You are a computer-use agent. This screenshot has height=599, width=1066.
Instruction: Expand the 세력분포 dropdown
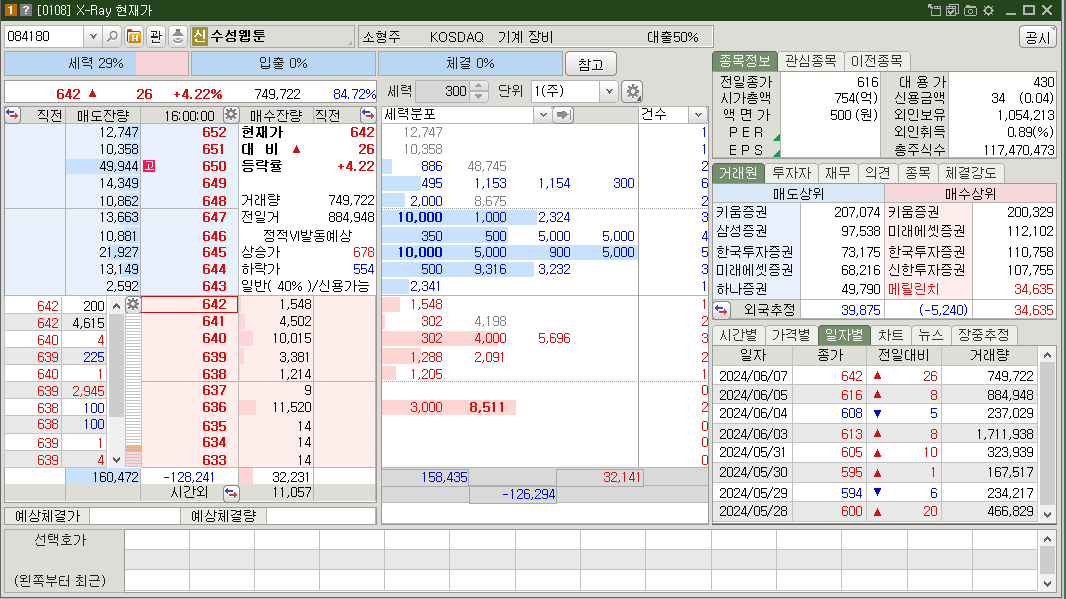[542, 115]
